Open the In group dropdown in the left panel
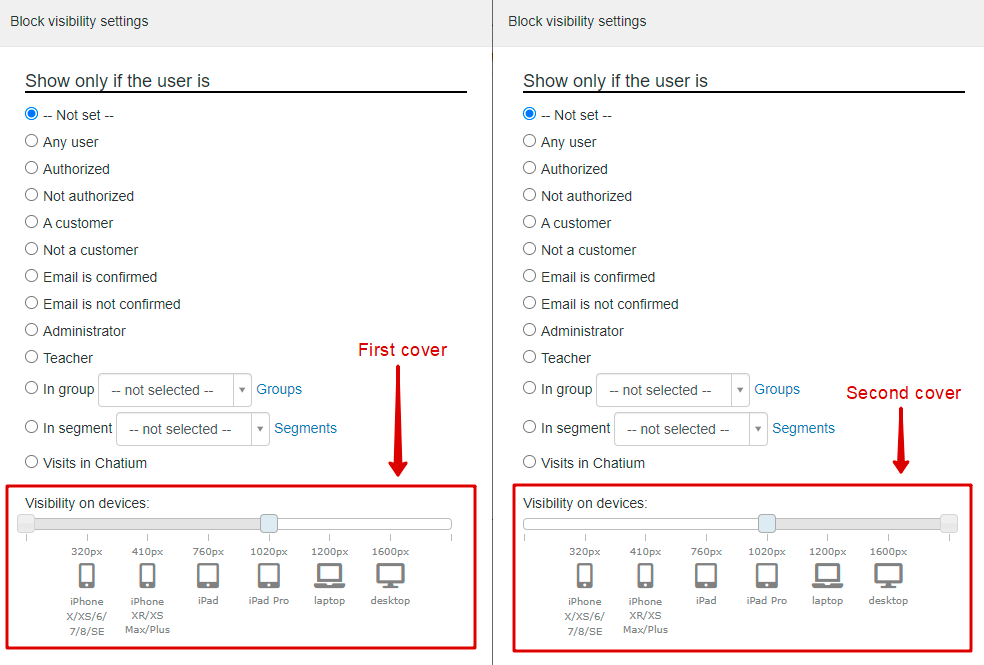The width and height of the screenshot is (984, 665). tap(175, 390)
